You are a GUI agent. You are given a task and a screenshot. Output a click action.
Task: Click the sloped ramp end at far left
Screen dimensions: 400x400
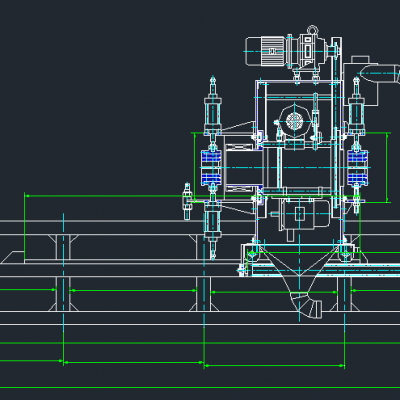click(x=13, y=257)
